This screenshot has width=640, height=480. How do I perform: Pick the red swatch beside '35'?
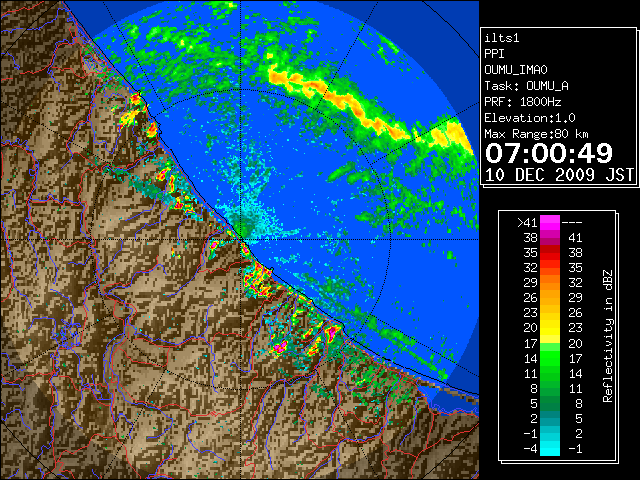[x=550, y=253]
